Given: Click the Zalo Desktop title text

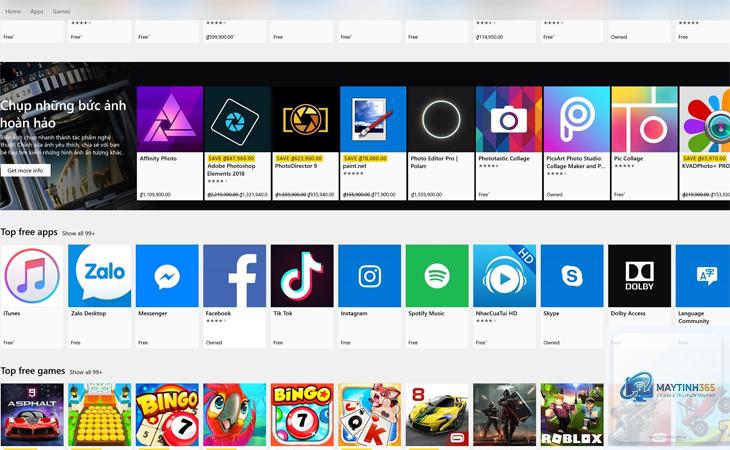Looking at the screenshot, I should click(x=88, y=314).
